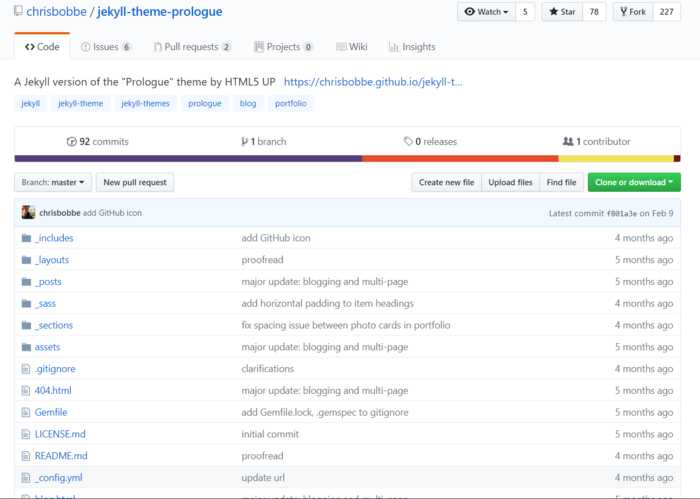Click the folder icon next to _sass

point(26,304)
